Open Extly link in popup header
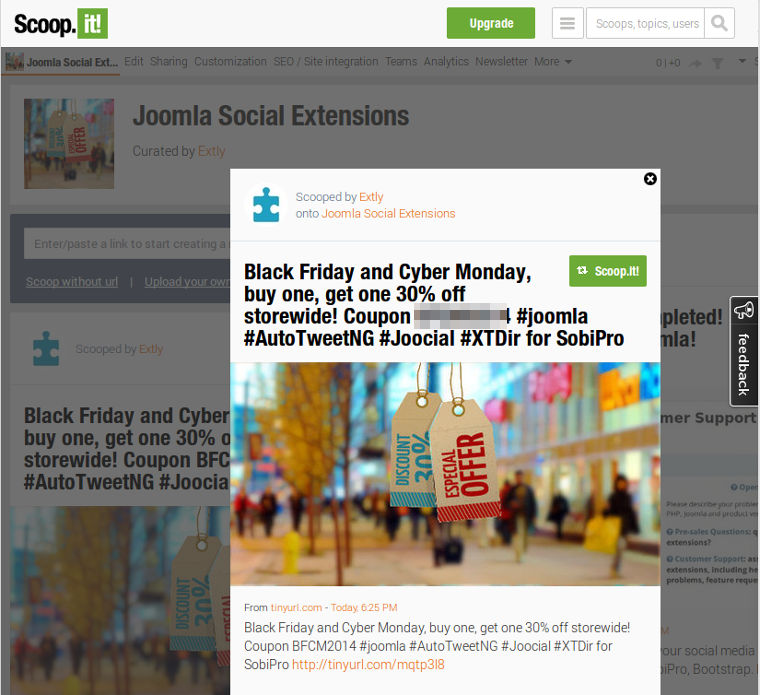Image resolution: width=760 pixels, height=695 pixels. [x=371, y=197]
